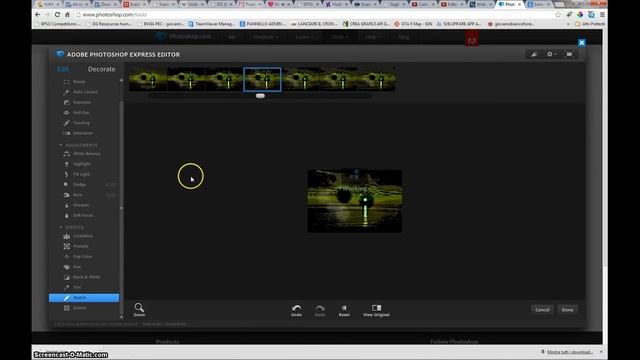Screen dimensions: 640x360
Task: Switch to the Edit tab
Action: pos(63,69)
